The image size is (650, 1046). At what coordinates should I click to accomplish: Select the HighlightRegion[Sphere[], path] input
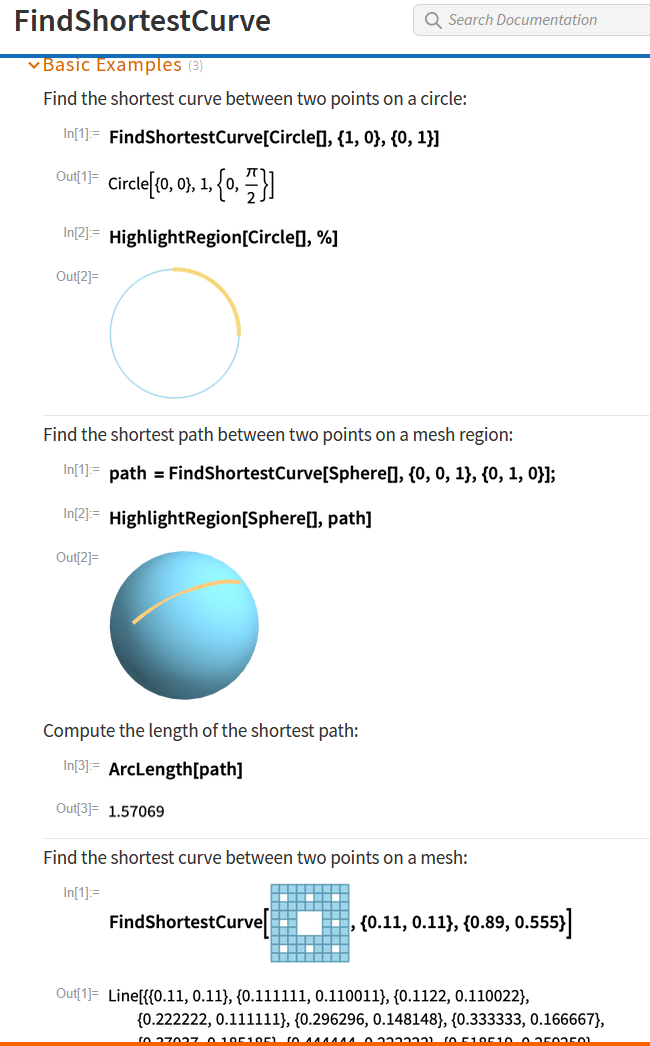click(240, 518)
